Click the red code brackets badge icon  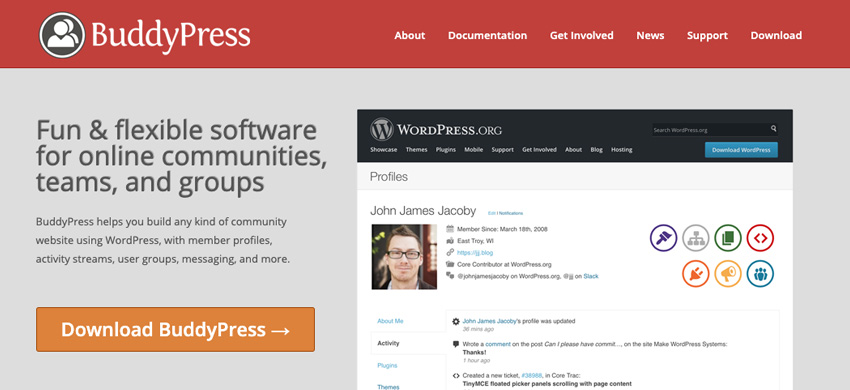point(760,238)
